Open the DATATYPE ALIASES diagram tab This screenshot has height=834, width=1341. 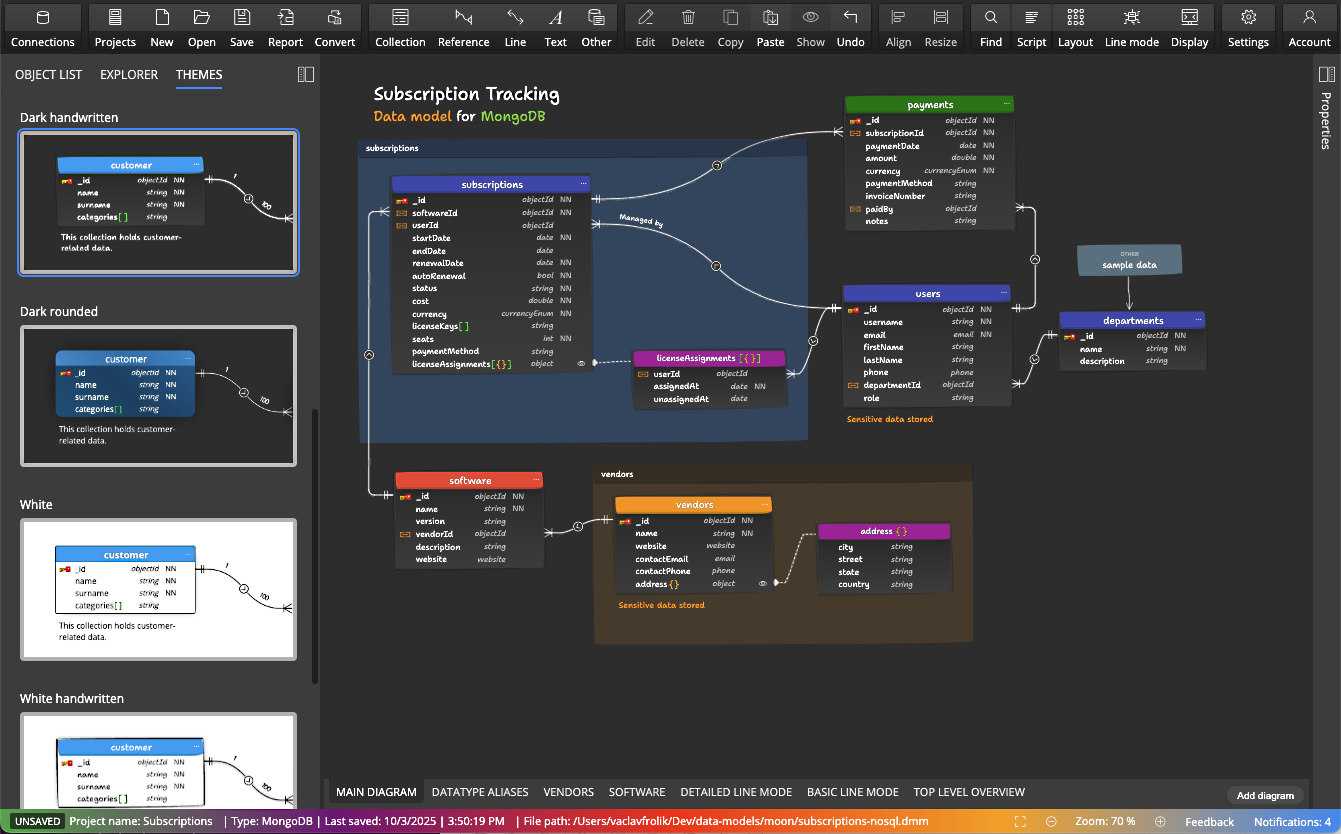click(480, 792)
